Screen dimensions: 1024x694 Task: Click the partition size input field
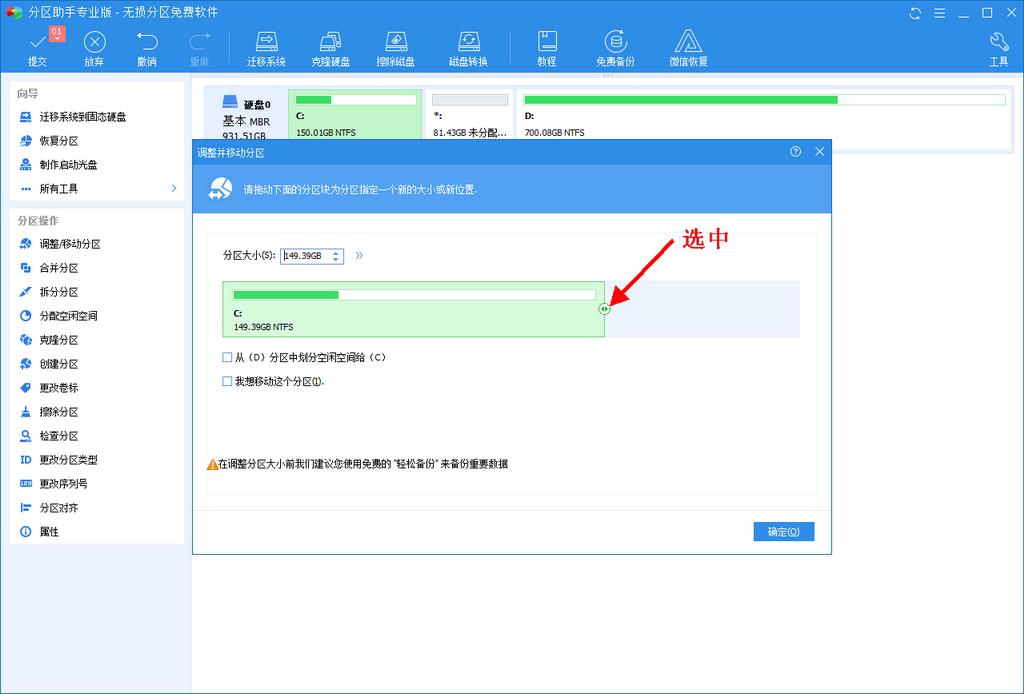[x=305, y=255]
